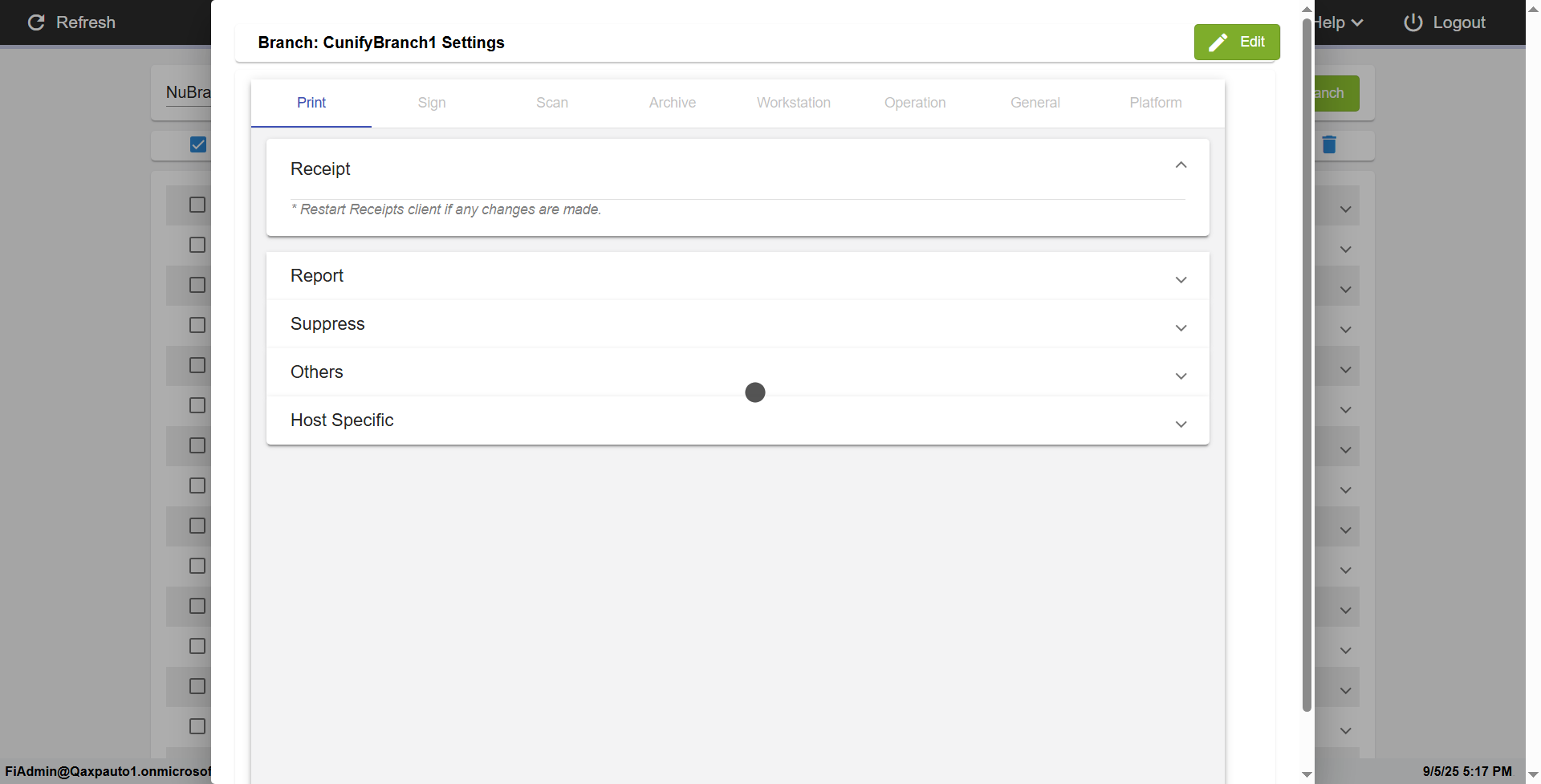This screenshot has height=784, width=1541.
Task: Switch to the Scan tab
Action: 552,103
